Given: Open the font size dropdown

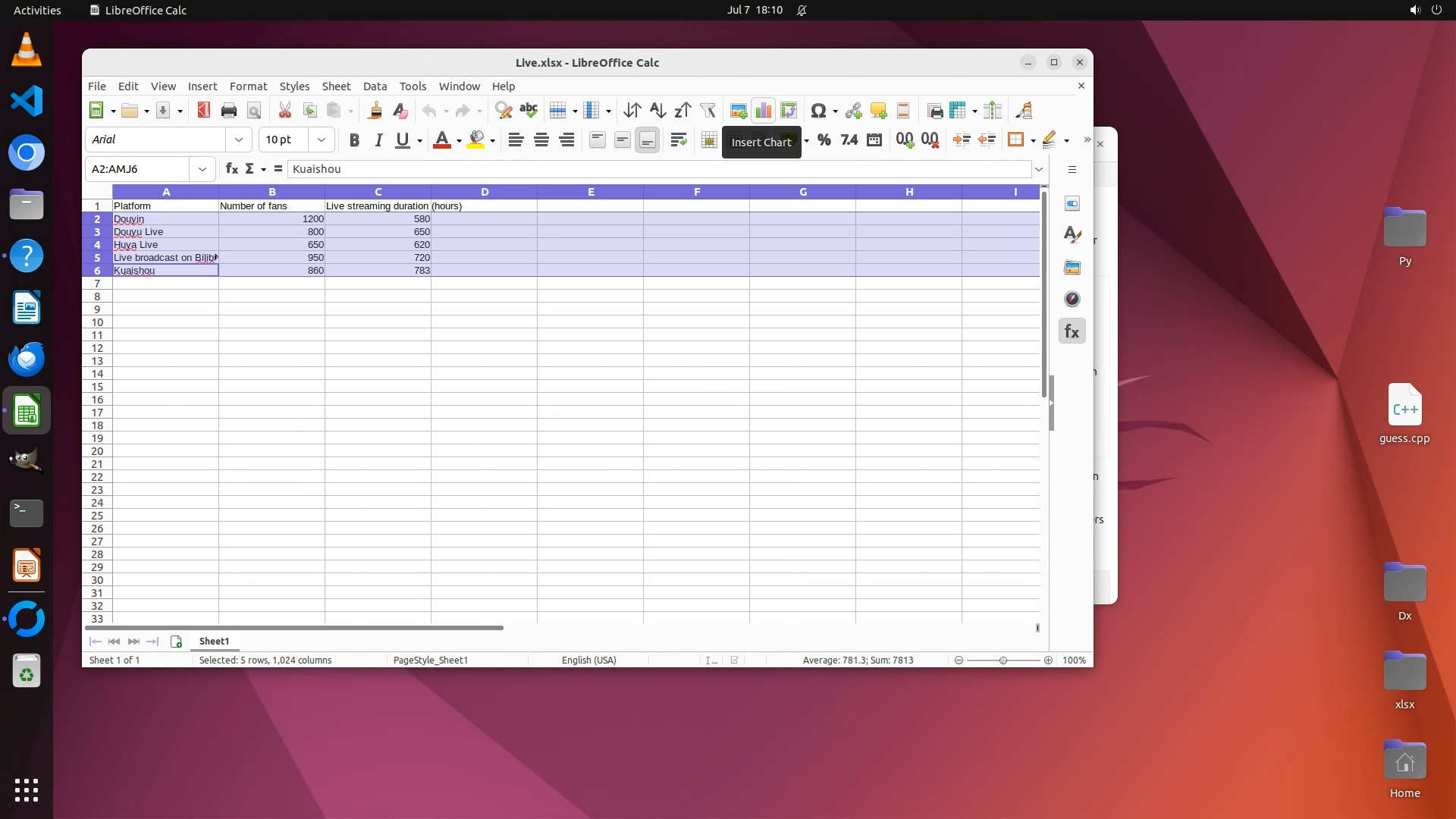Looking at the screenshot, I should pos(322,140).
